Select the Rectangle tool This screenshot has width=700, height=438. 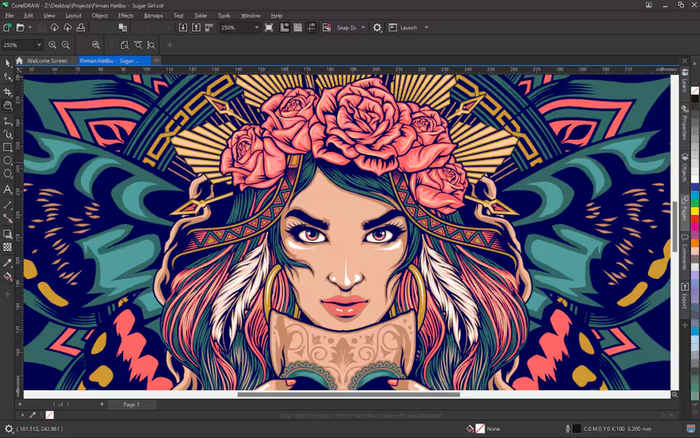[8, 147]
